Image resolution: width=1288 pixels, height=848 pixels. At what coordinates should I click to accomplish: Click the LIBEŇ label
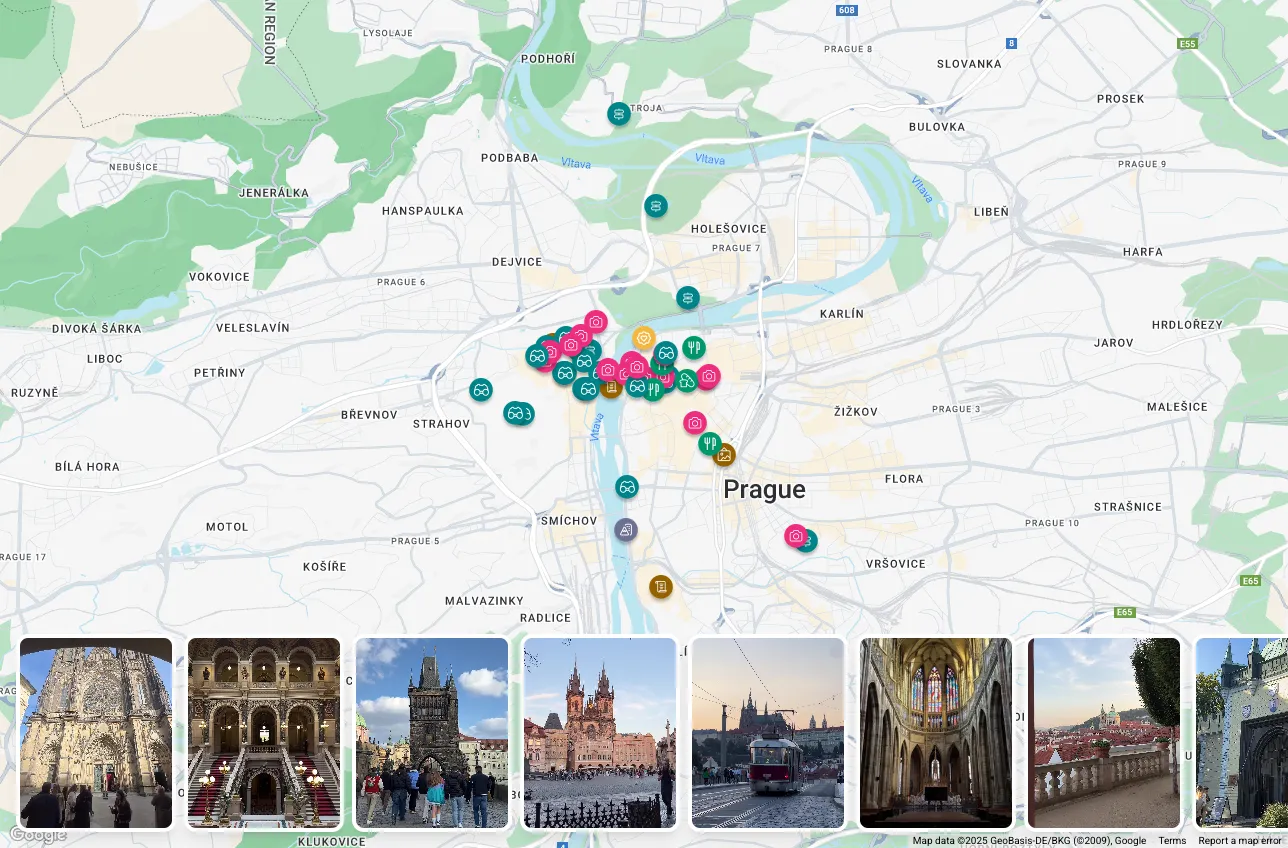pos(992,212)
